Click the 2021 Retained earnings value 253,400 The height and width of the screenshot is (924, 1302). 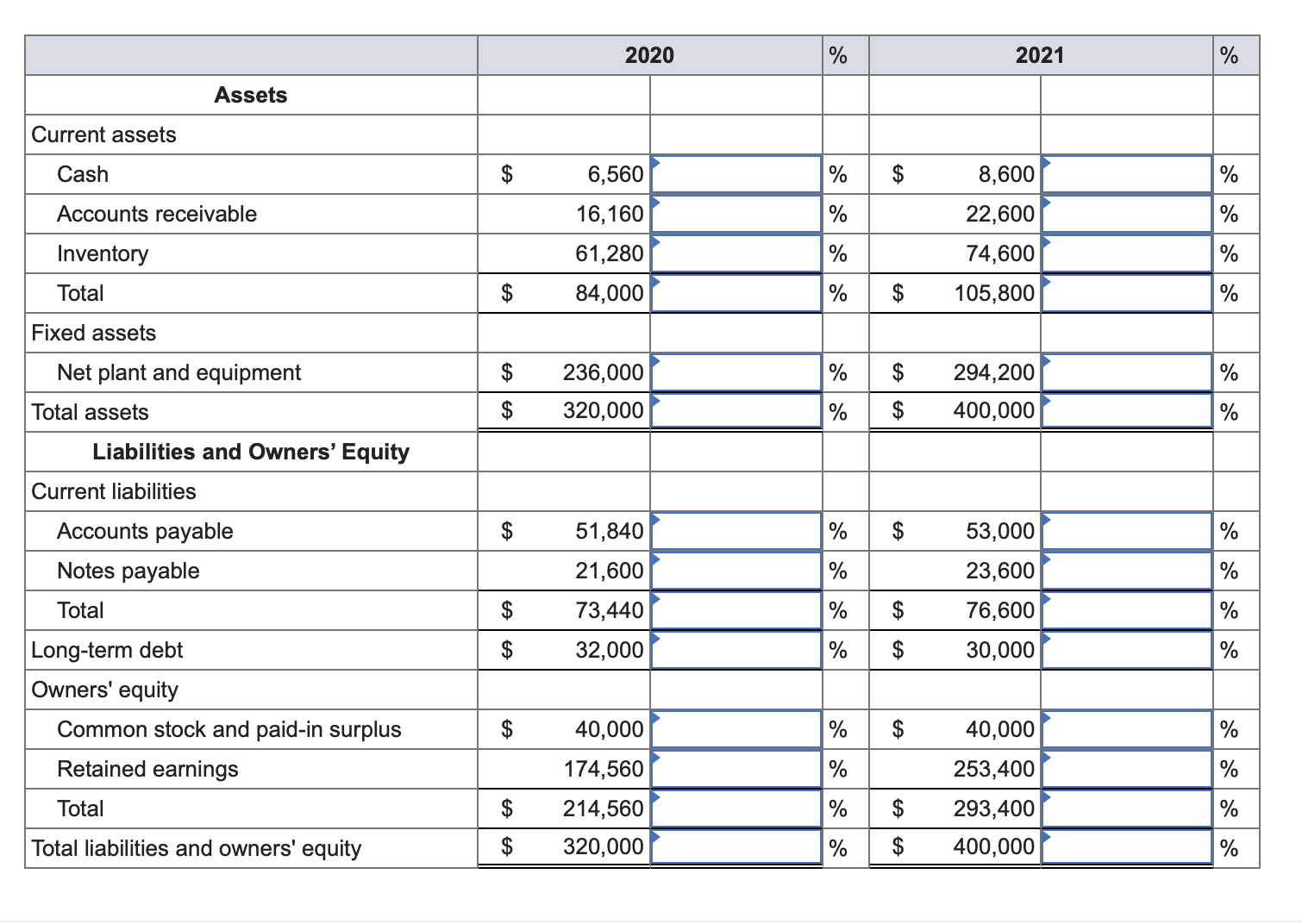(994, 769)
